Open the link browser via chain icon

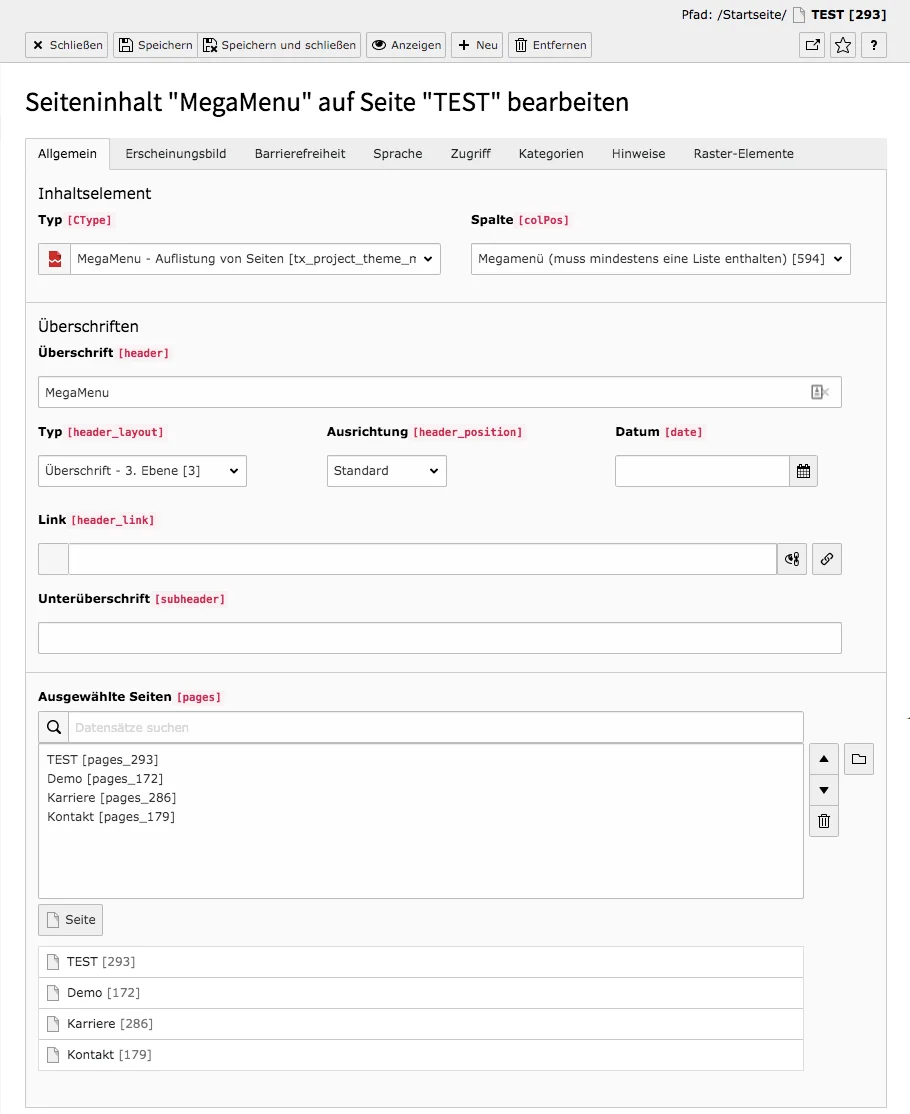tap(827, 558)
